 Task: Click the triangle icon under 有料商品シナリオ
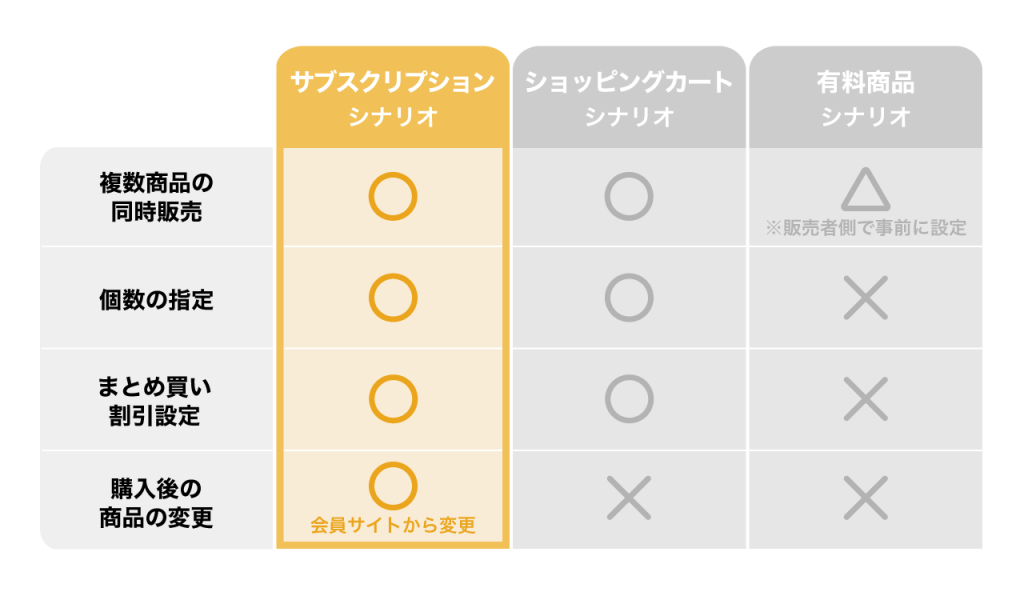(x=865, y=189)
